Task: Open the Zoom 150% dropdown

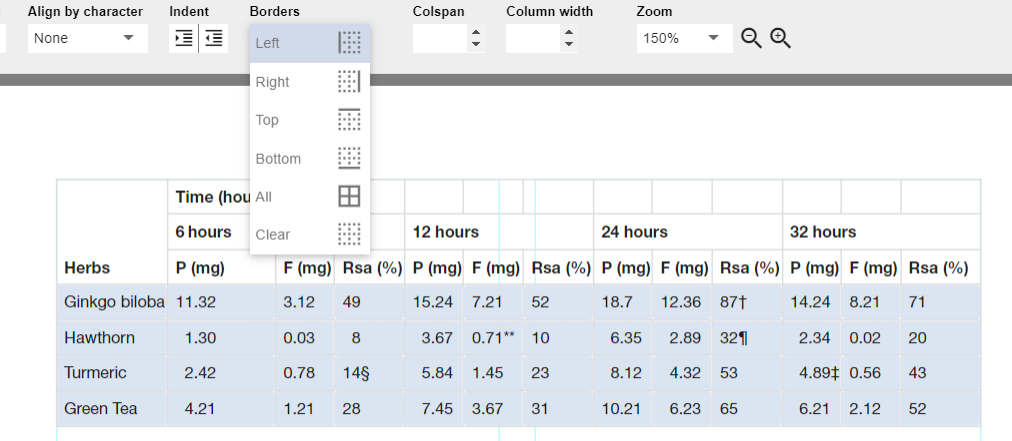Action: pyautogui.click(x=685, y=38)
